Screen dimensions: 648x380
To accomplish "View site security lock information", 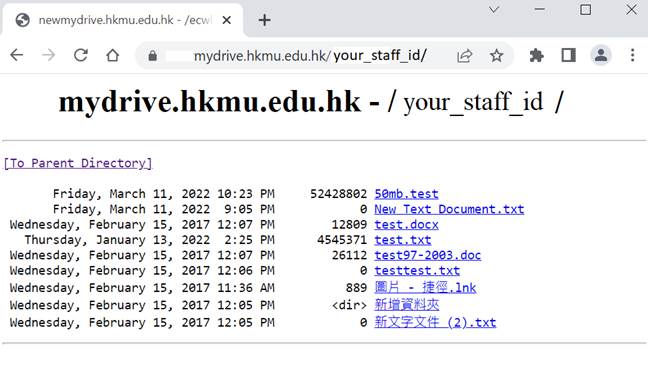I will click(x=152, y=55).
